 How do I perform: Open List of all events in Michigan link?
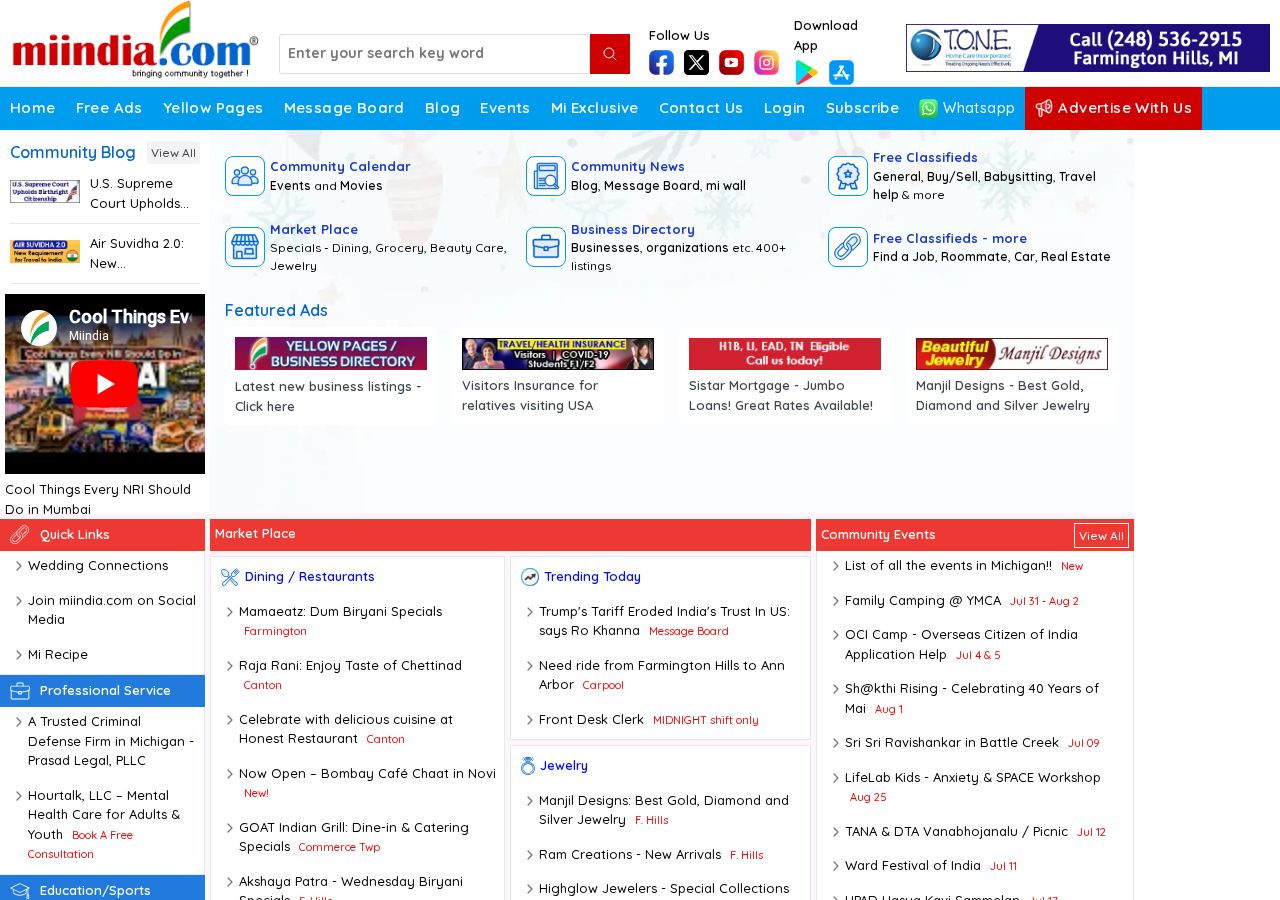[x=948, y=566]
